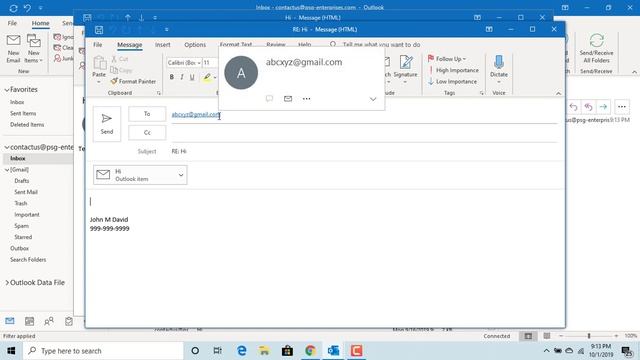Open the attached Hi Outlook item dropdown

181,175
